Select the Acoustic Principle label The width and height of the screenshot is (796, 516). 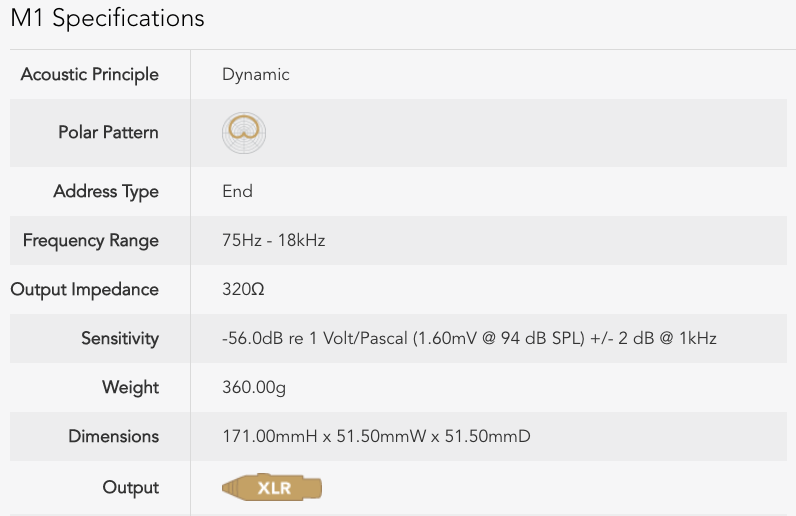(89, 75)
